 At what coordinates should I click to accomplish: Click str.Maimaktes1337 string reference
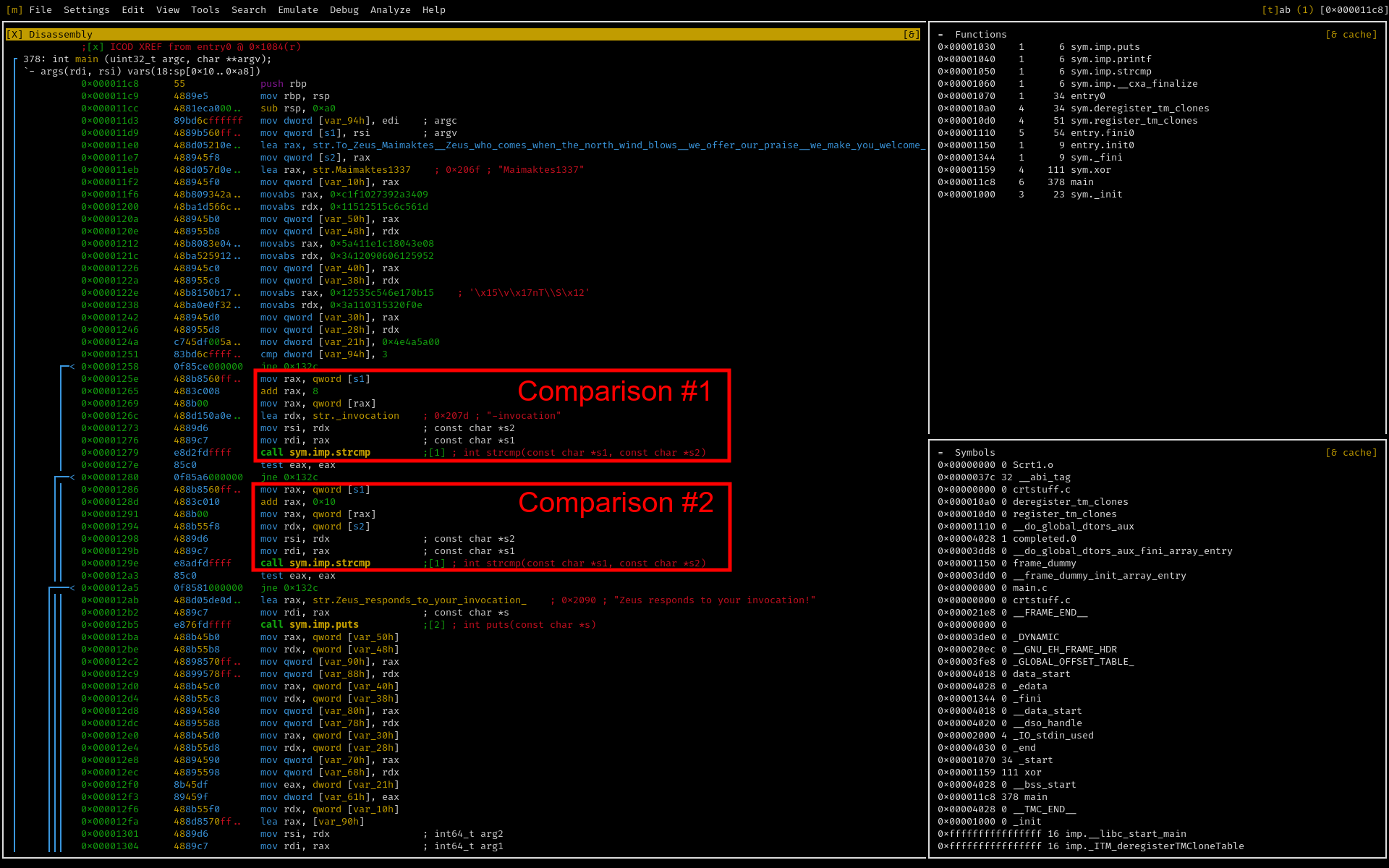(x=361, y=170)
